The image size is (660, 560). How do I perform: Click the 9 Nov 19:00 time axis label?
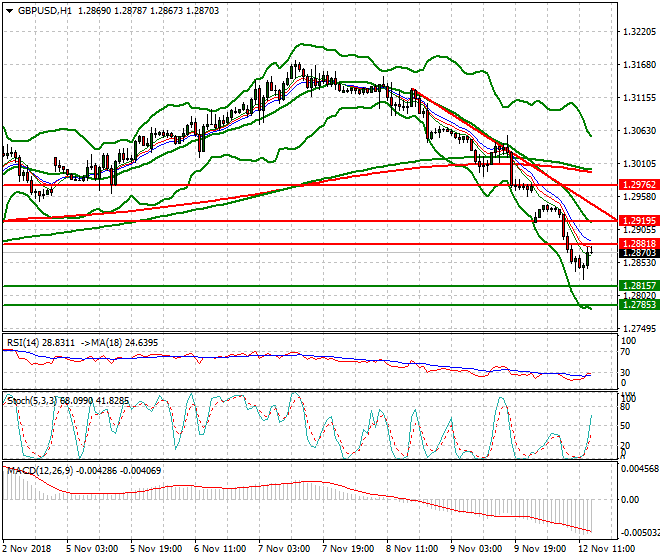point(540,549)
